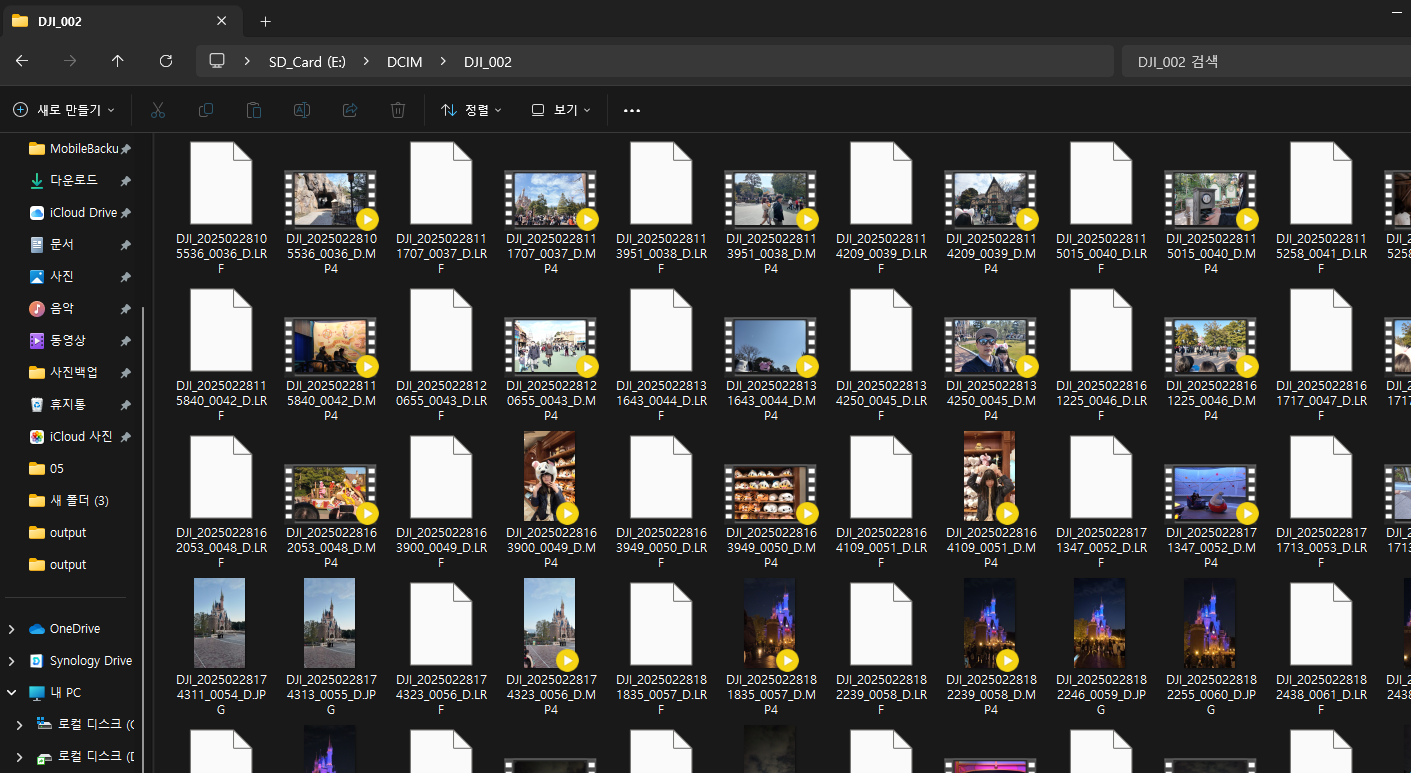Select video thumbnail DJI_20250228114209_0039_D.MP4
1411x773 pixels.
990,200
